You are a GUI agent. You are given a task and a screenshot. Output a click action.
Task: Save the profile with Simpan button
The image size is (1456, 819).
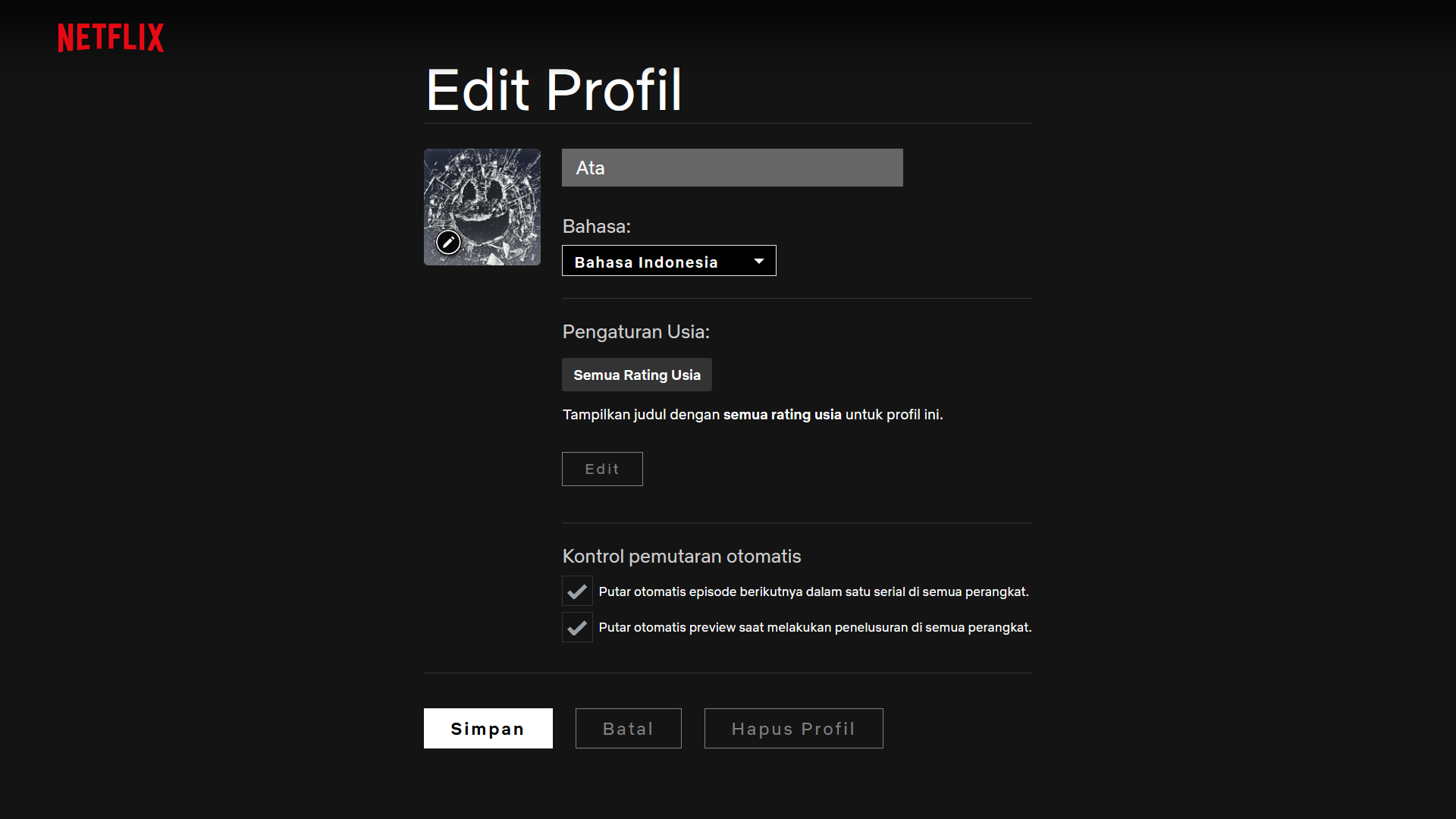pos(488,728)
